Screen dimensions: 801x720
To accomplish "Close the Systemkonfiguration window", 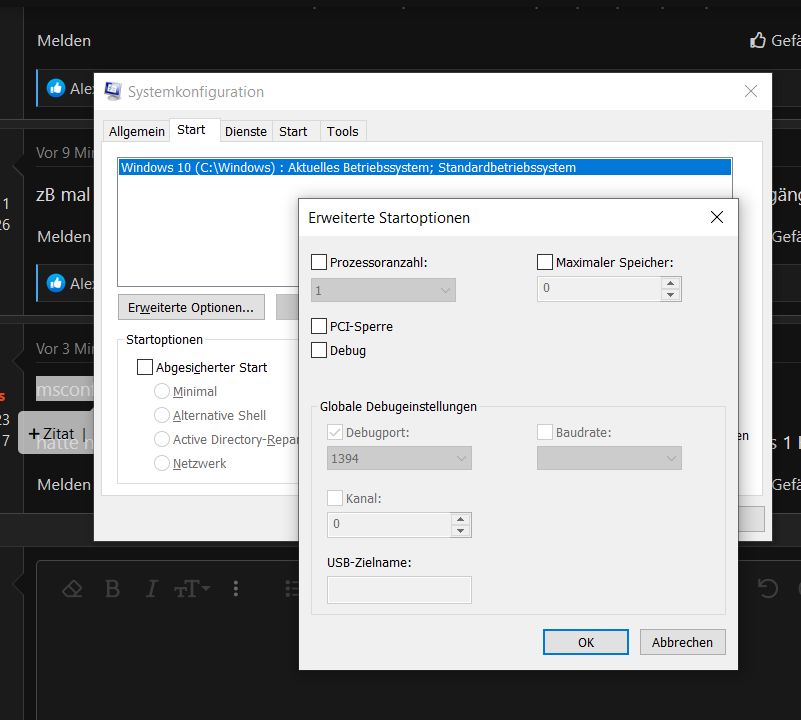I will coord(750,91).
